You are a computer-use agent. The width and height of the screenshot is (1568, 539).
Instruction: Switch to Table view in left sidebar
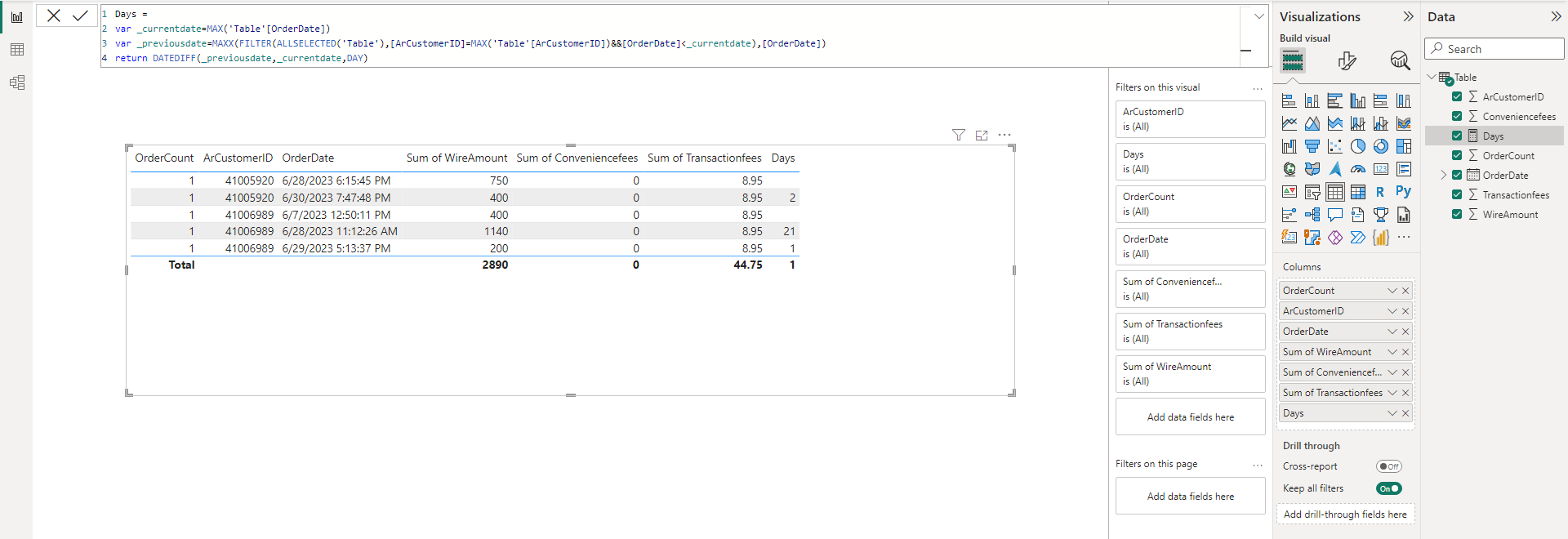pos(17,50)
